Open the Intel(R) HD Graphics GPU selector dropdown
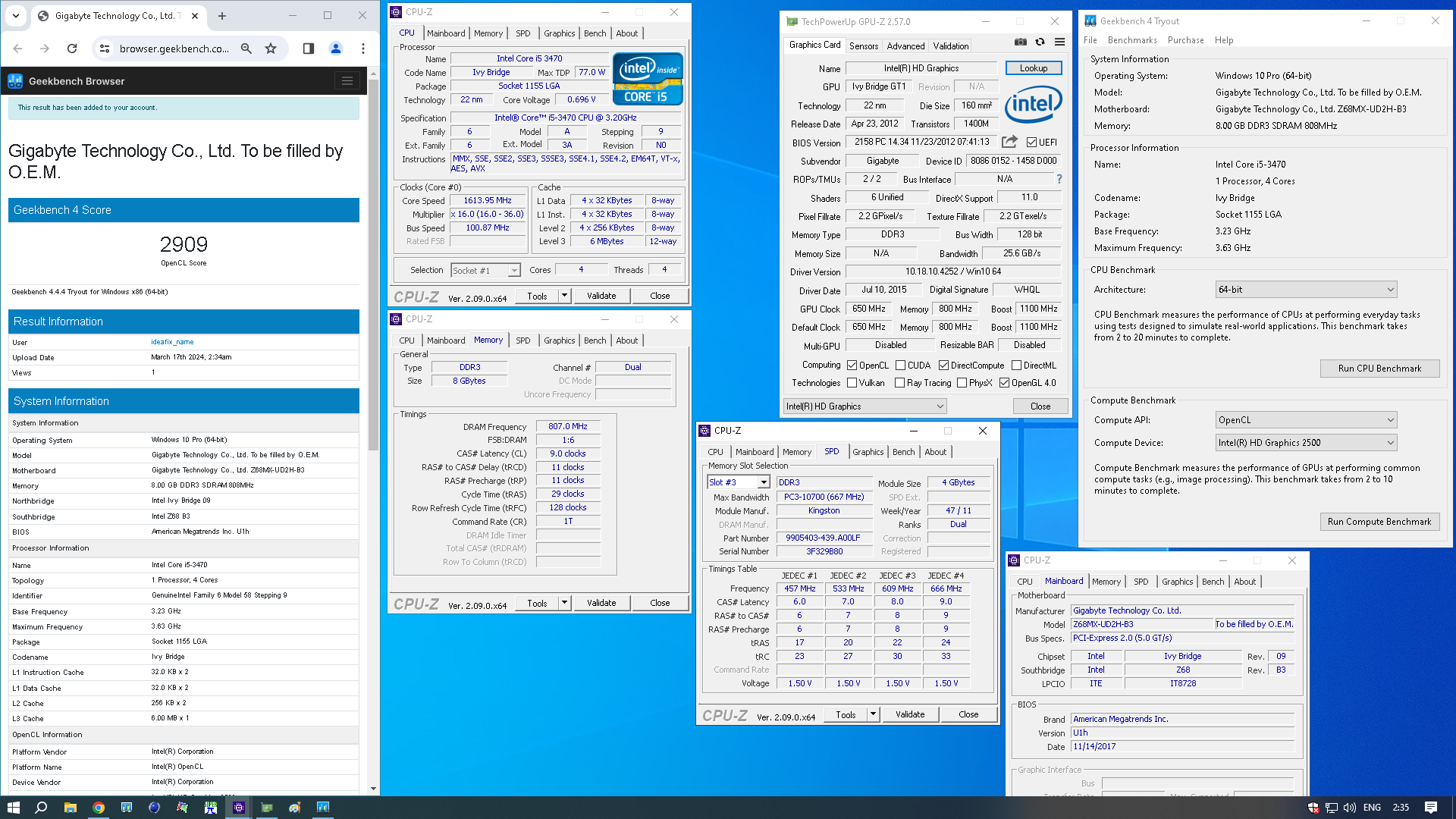This screenshot has height=819, width=1456. click(x=865, y=406)
